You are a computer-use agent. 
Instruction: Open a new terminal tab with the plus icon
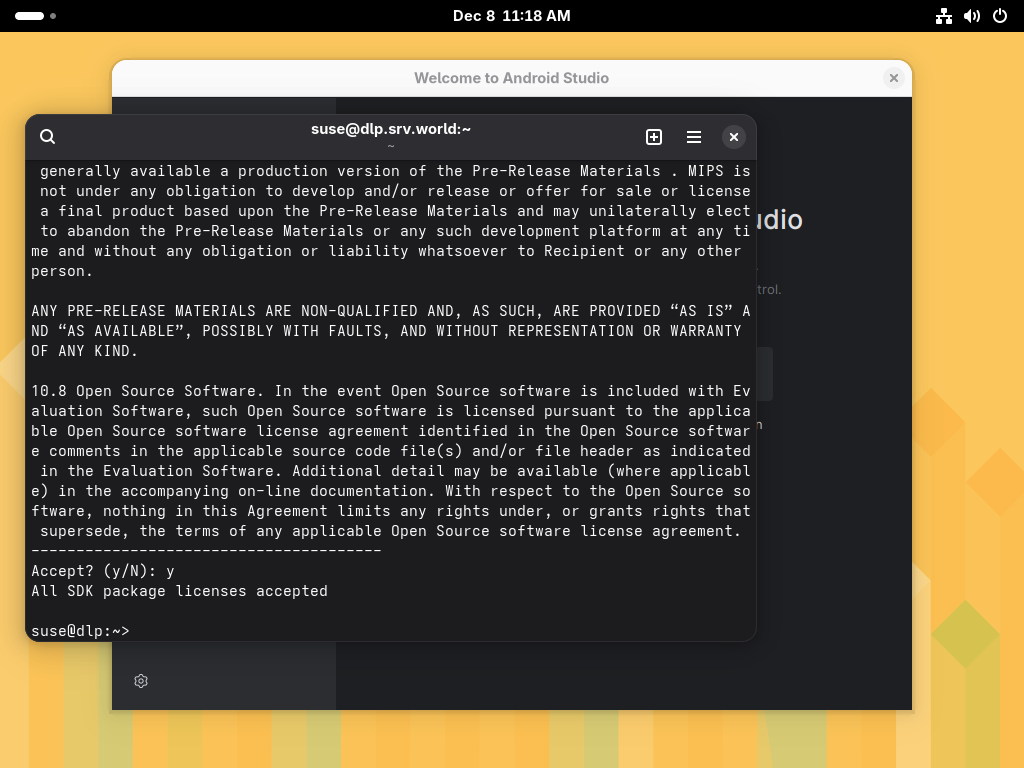click(654, 137)
